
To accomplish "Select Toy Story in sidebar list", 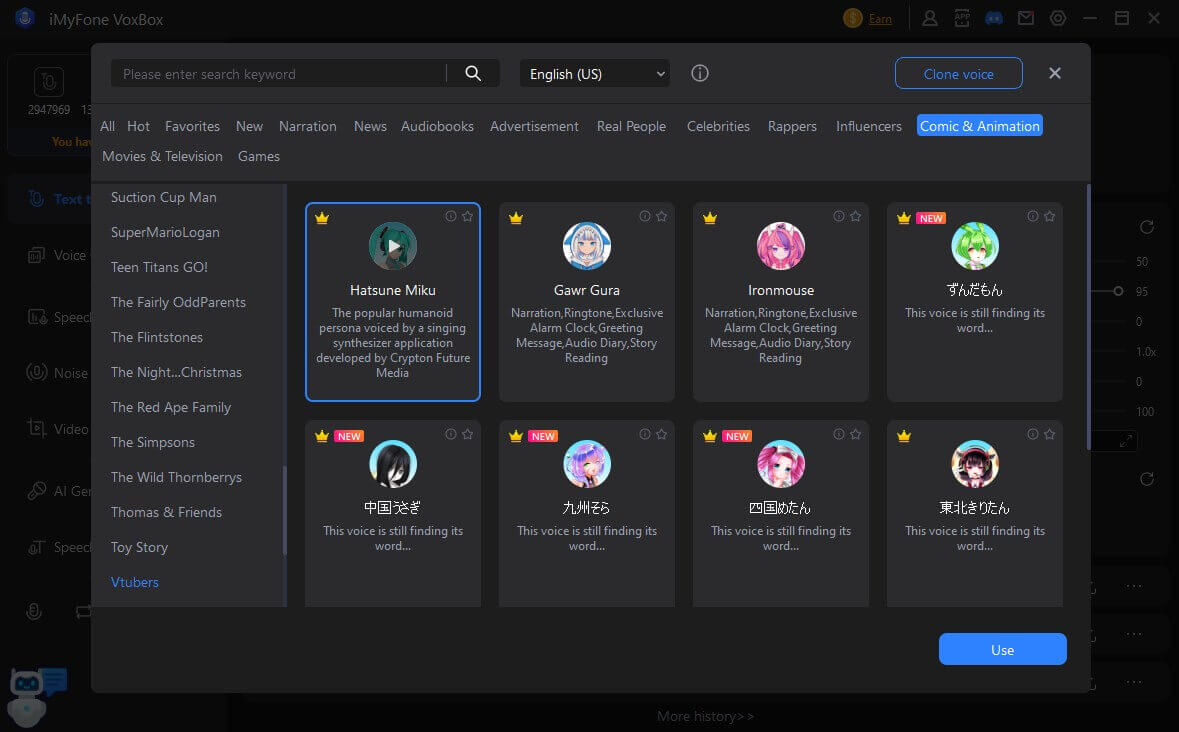I will [x=139, y=547].
